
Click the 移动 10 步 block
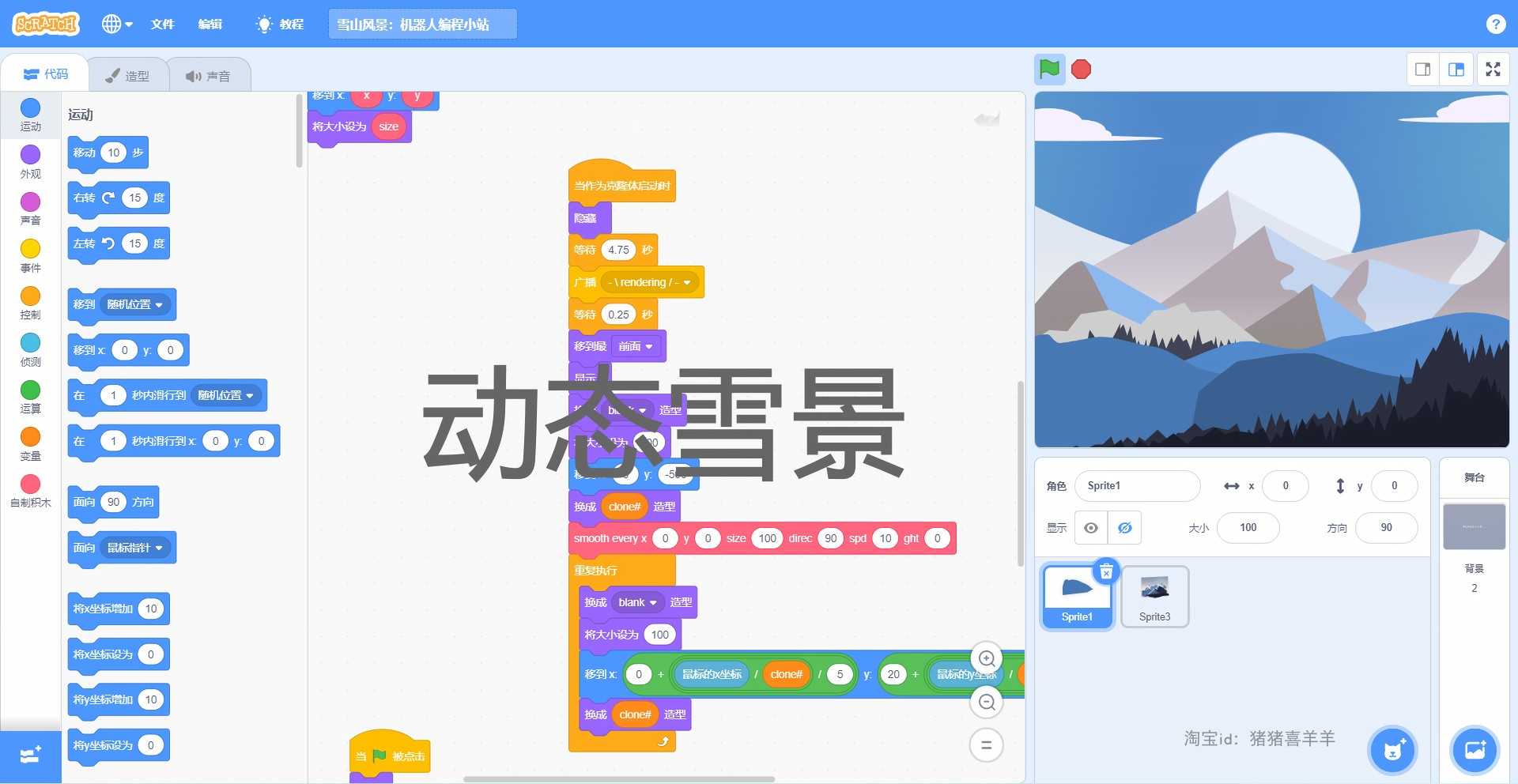pos(108,153)
